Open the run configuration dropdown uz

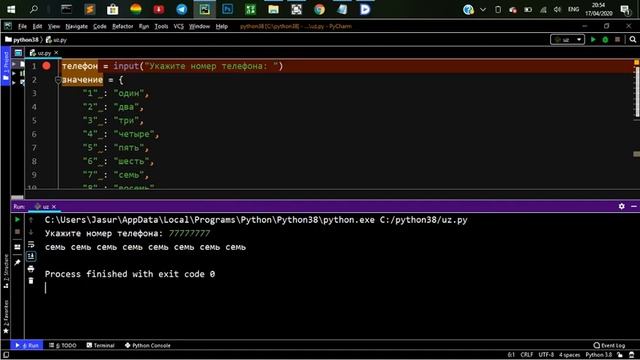[567, 40]
